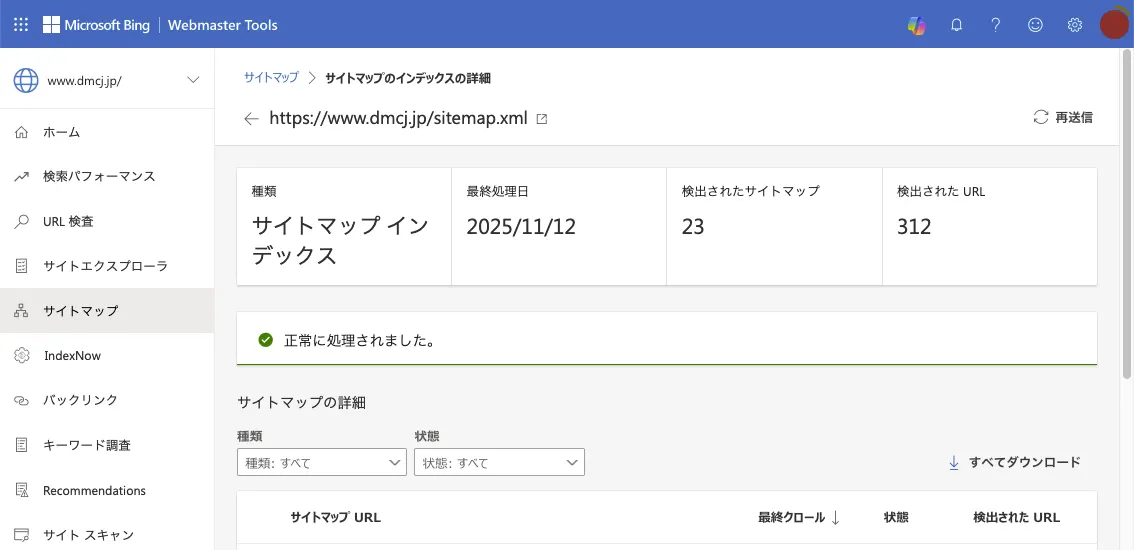Open キーワード調査 in the sidebar

(x=107, y=445)
